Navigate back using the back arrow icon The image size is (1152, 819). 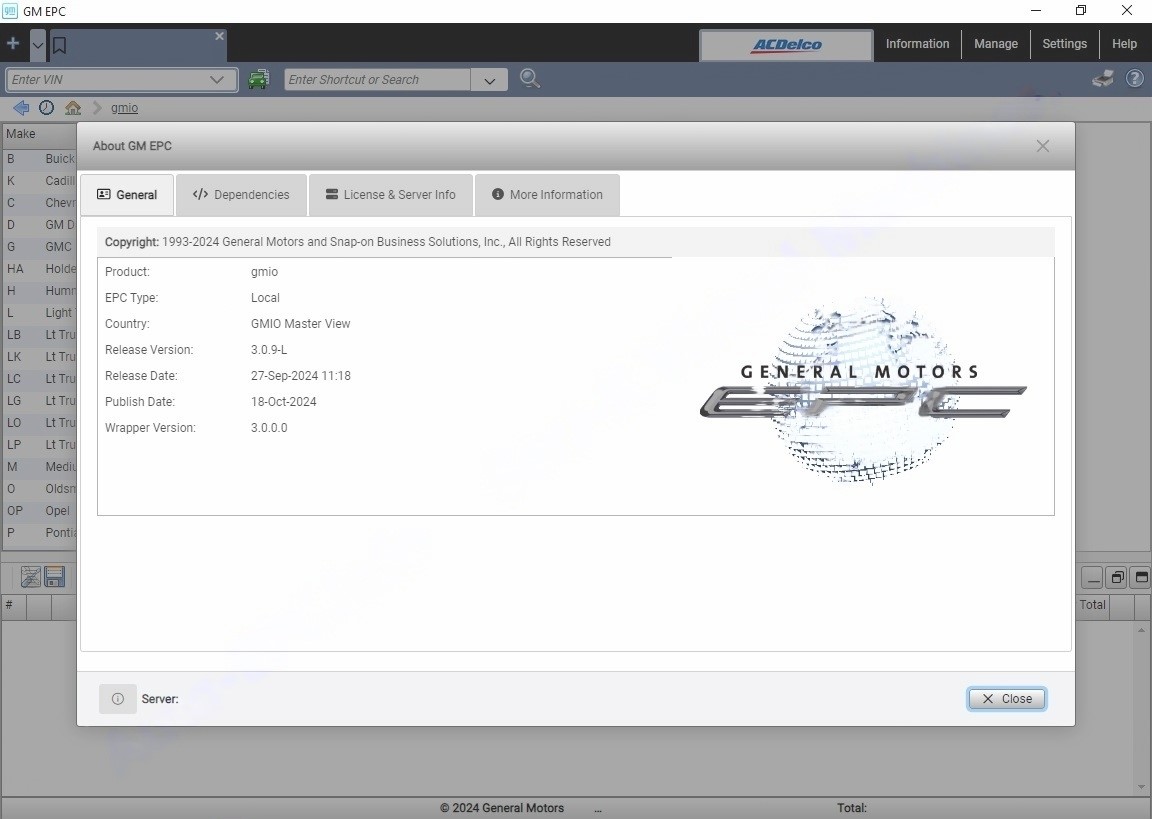click(x=20, y=108)
